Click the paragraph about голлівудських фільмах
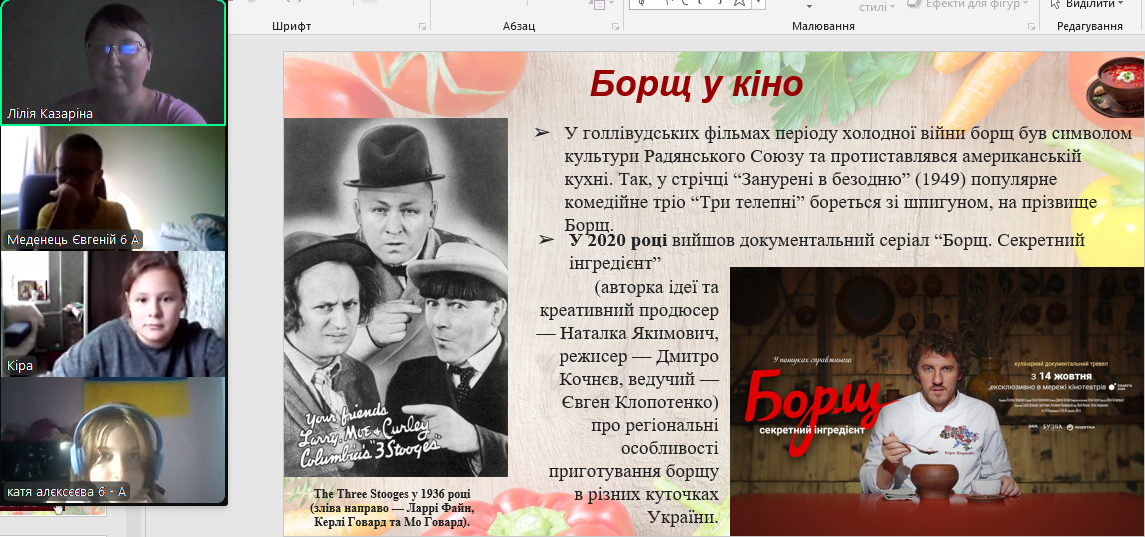 847,179
